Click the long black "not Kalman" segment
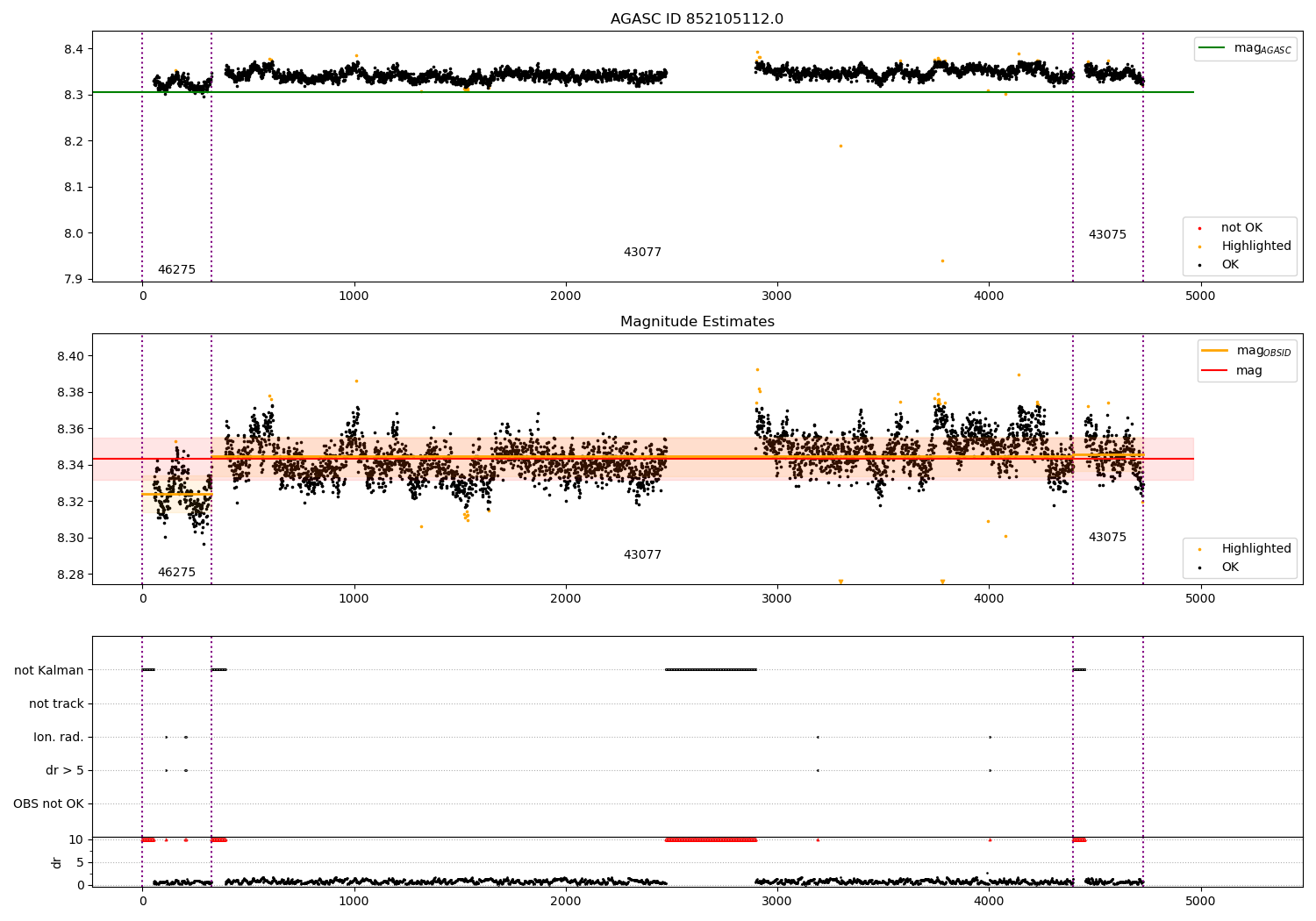The width and height of the screenshot is (1316, 921). pos(712,670)
